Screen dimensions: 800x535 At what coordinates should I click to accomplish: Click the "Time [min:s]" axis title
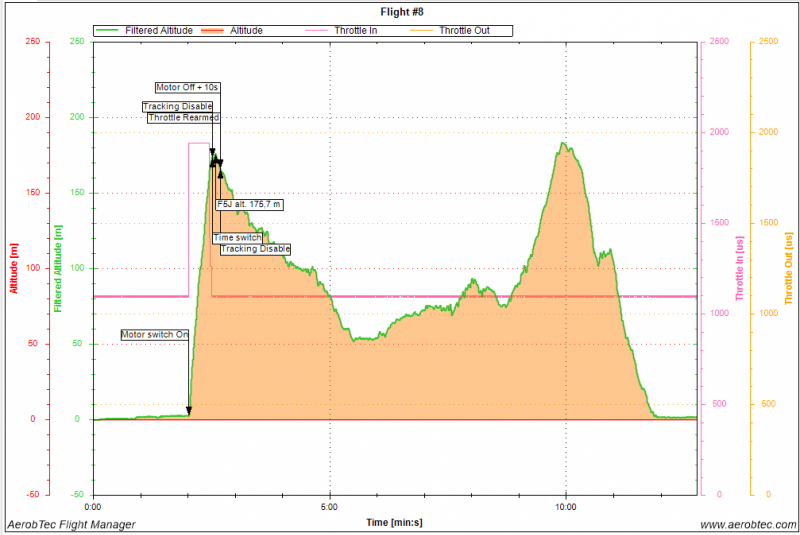click(x=393, y=522)
